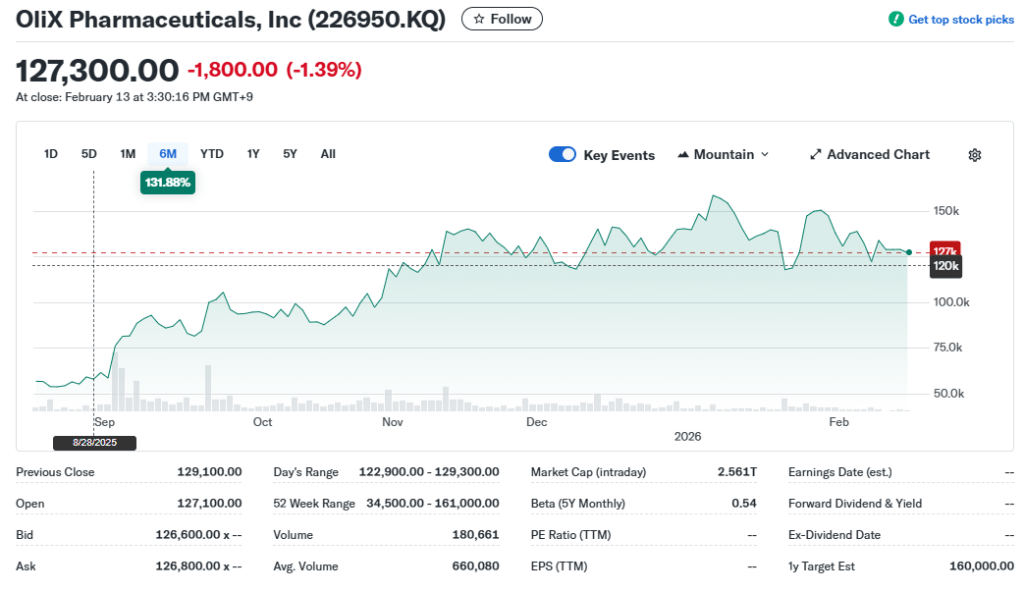Click the Advanced Chart link
1023x592 pixels.
click(x=878, y=155)
